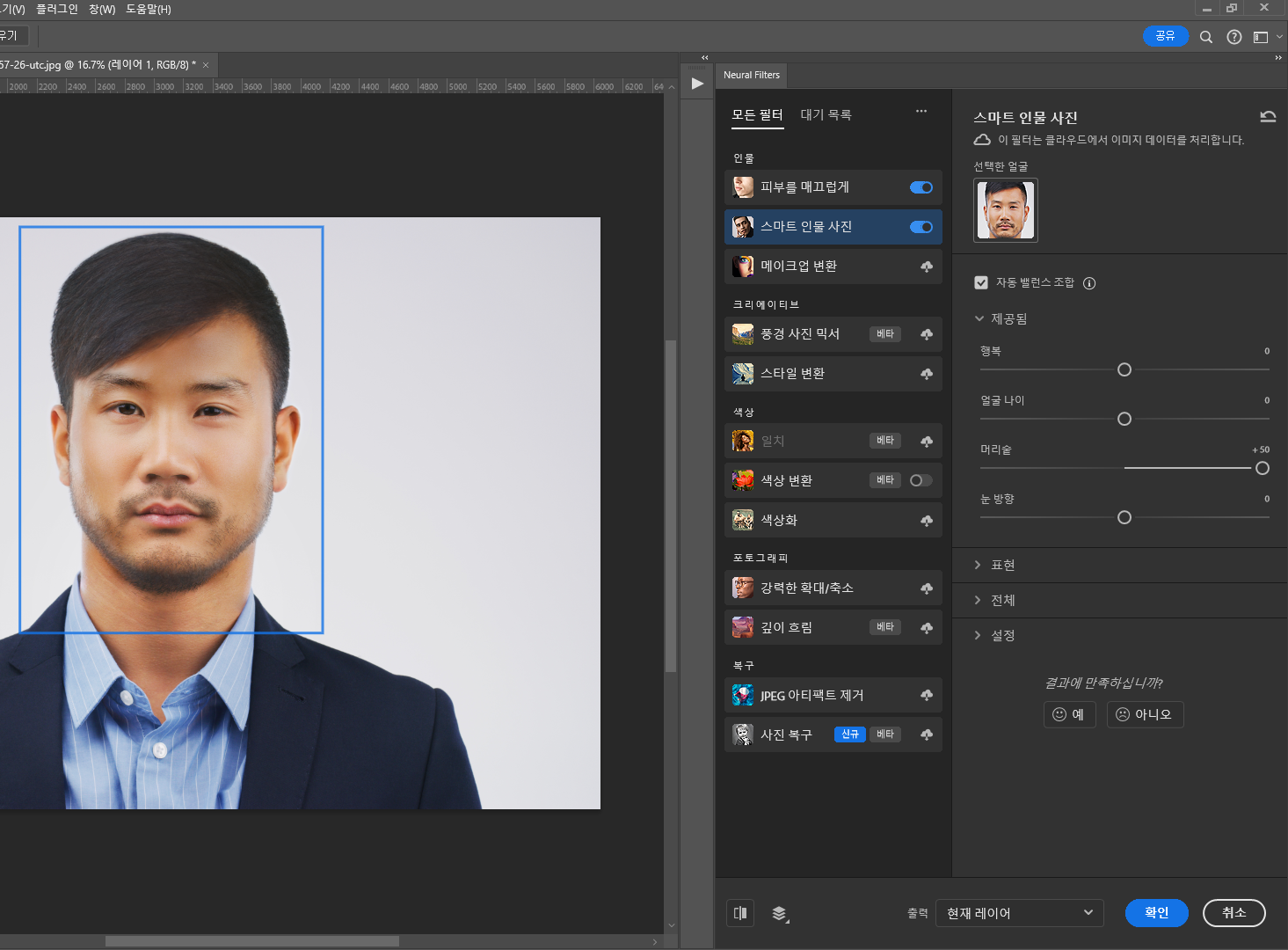The height and width of the screenshot is (950, 1288).
Task: Download the JPEG 아티팩트 제거 filter cloud icon
Action: (927, 696)
